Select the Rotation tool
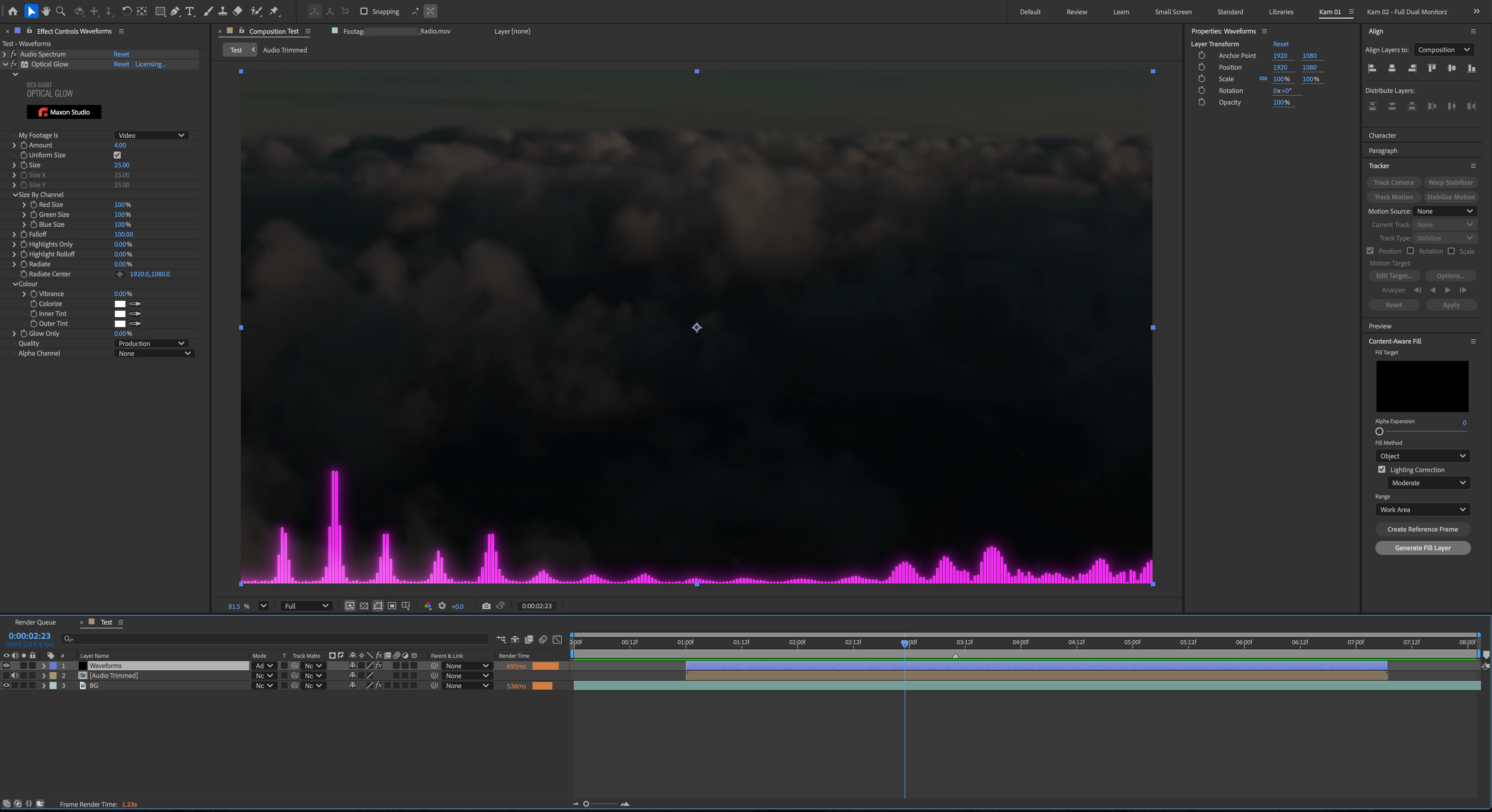This screenshot has width=1492, height=812. coord(127,11)
